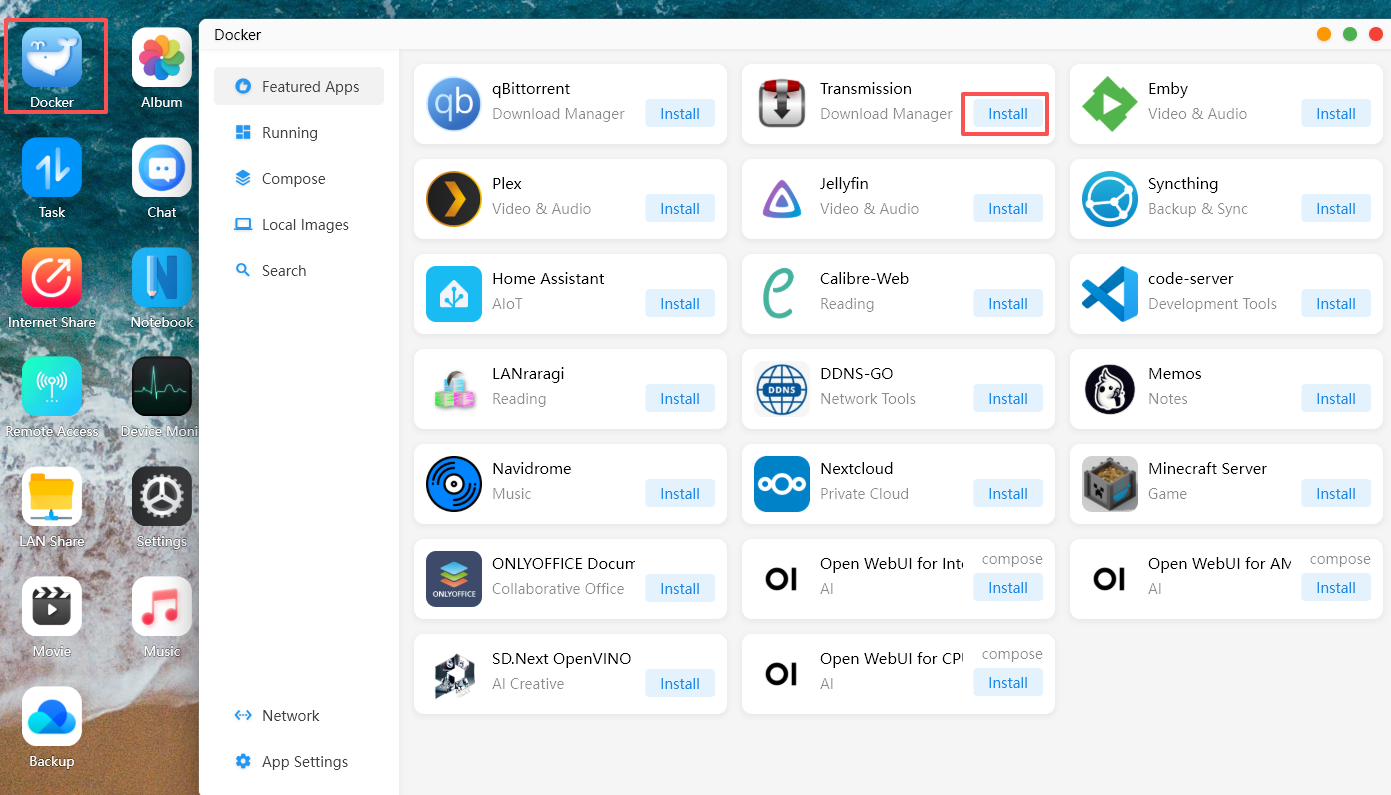Image resolution: width=1391 pixels, height=795 pixels.
Task: Click the Jellyfin app icon
Action: pos(782,199)
